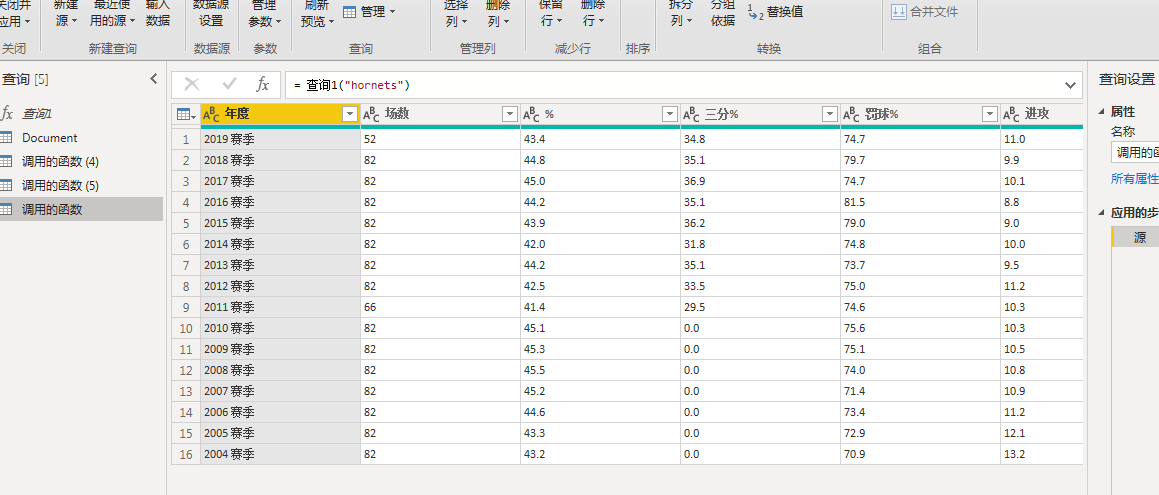
Task: Click 分组依据 button
Action: (x=723, y=13)
